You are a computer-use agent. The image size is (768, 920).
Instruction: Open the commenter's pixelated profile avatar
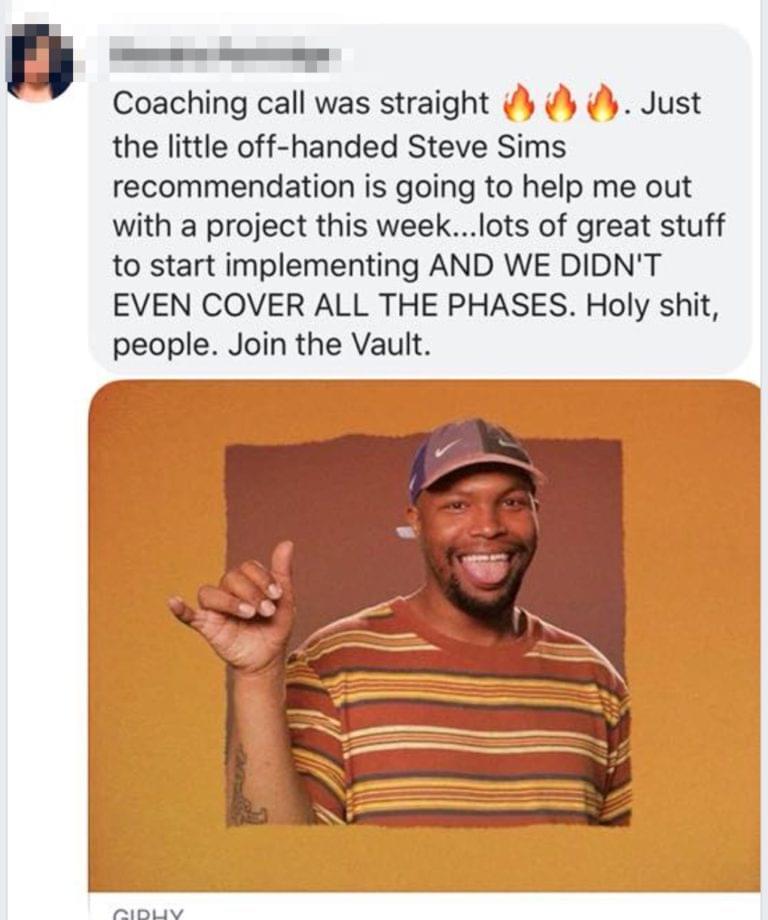39,63
